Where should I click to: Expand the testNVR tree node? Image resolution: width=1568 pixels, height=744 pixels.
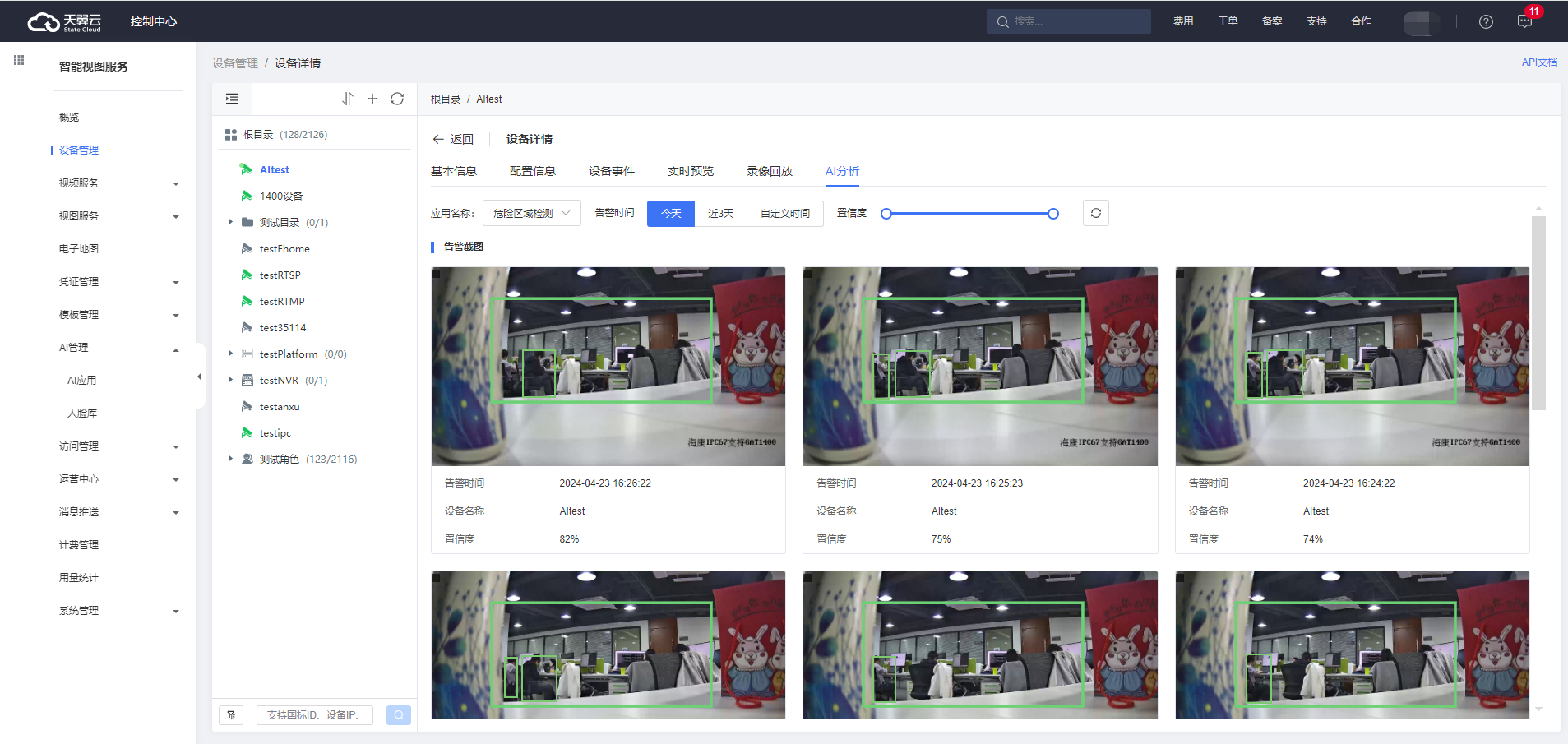pos(230,380)
